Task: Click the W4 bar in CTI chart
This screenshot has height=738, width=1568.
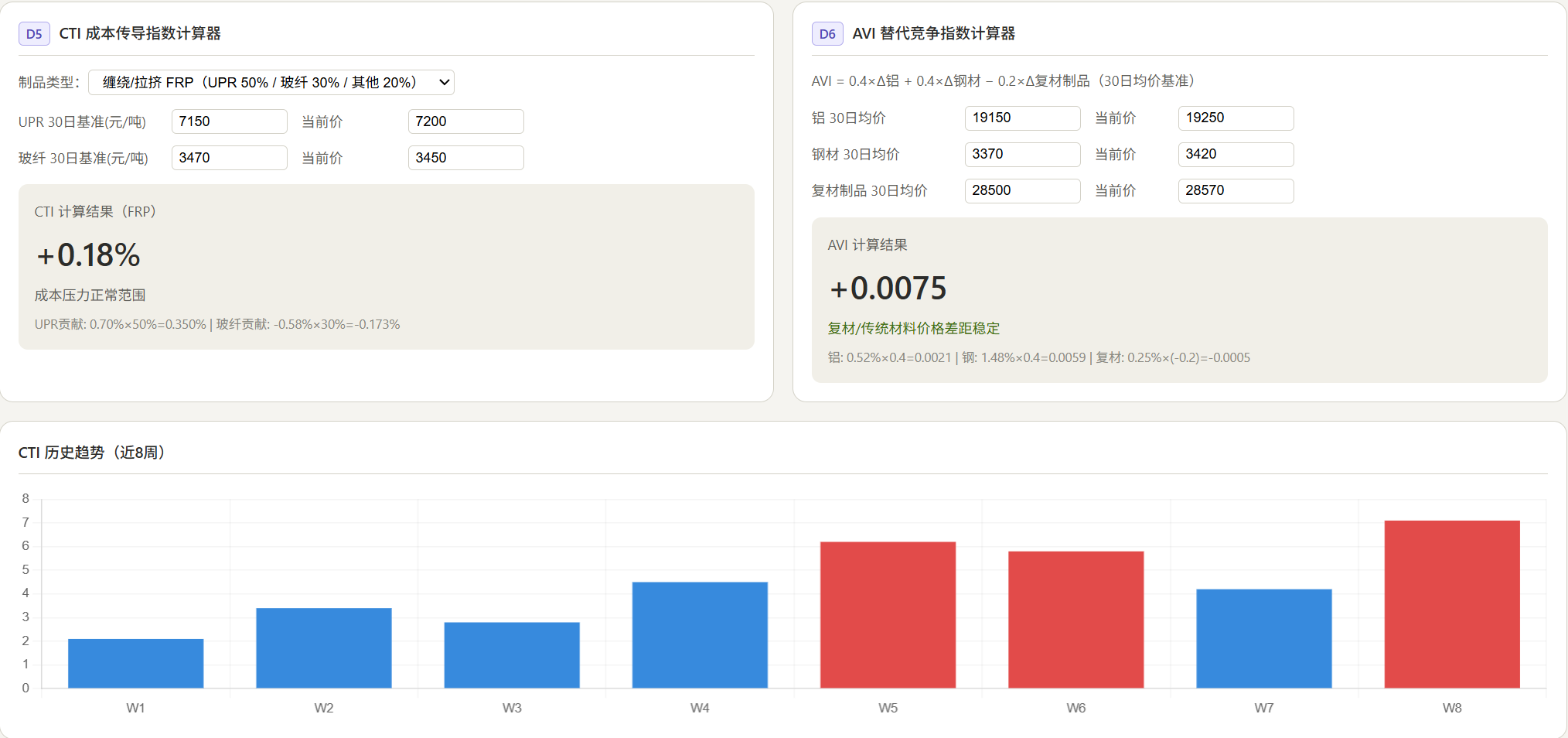Action: pos(700,634)
